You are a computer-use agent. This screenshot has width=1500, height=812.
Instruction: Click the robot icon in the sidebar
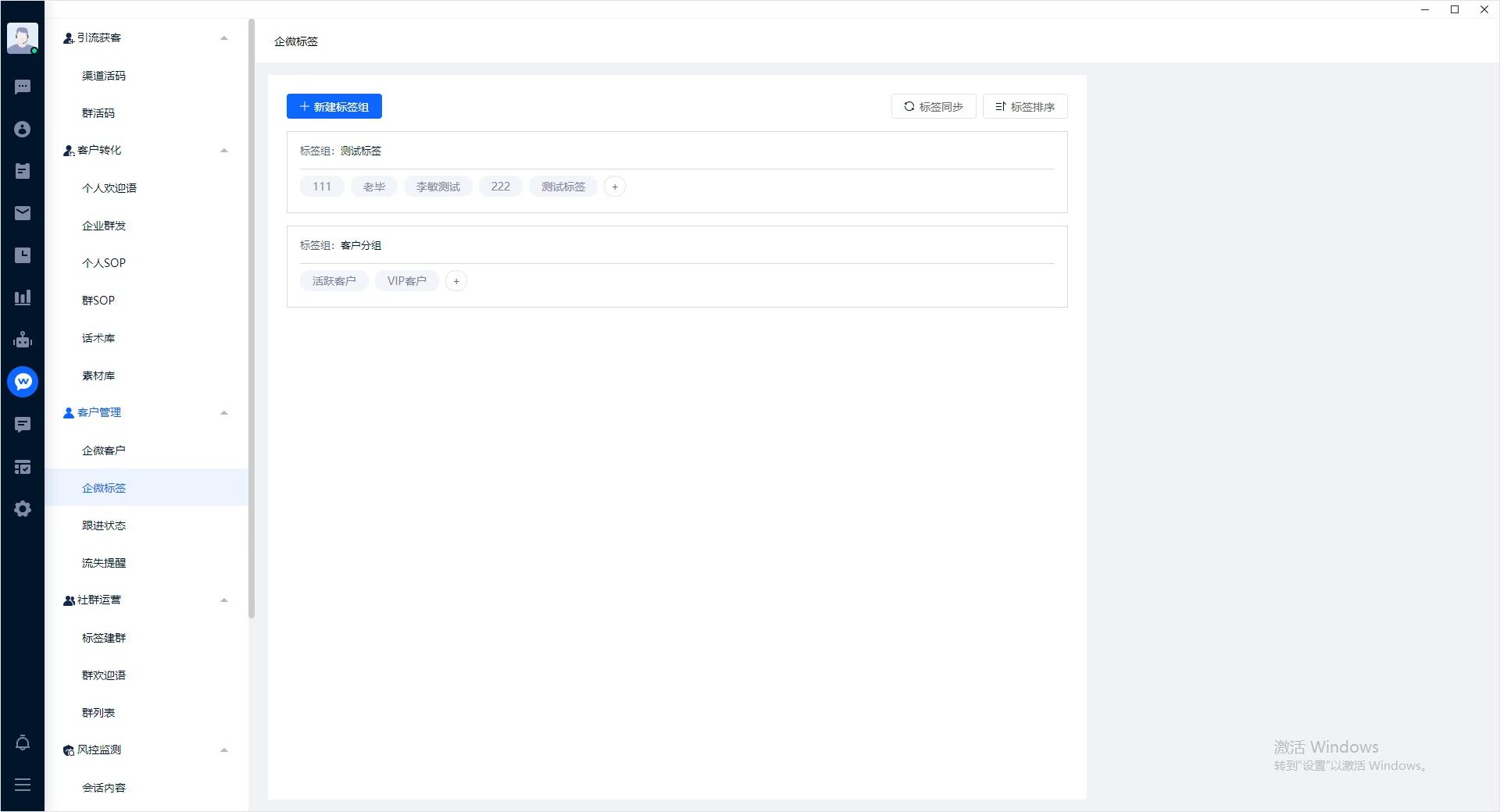point(23,340)
